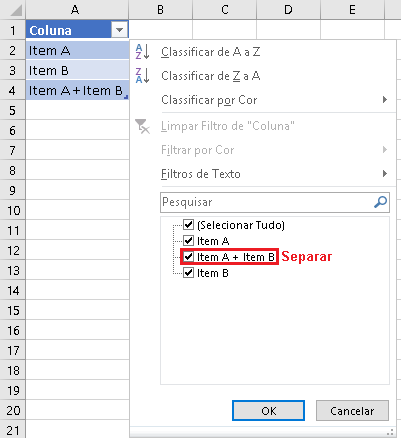This screenshot has width=401, height=438.
Task: Click the Cancelar button
Action: 352,411
